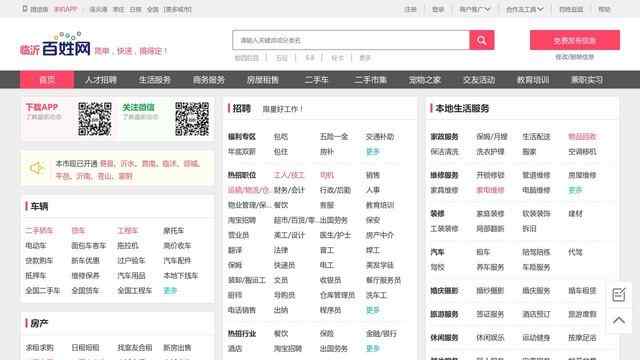640x360 pixels.
Task: Open the 金融/银行 industry link
Action: pyautogui.click(x=381, y=333)
